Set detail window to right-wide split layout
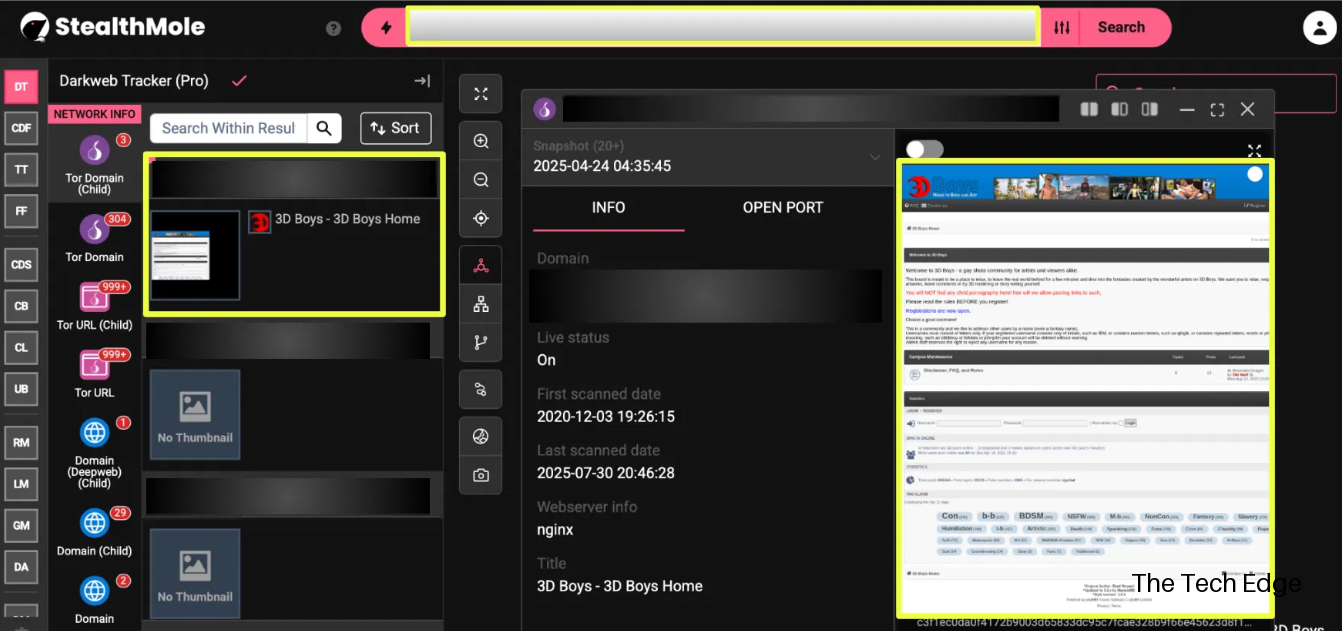The height and width of the screenshot is (631, 1342). 1150,109
